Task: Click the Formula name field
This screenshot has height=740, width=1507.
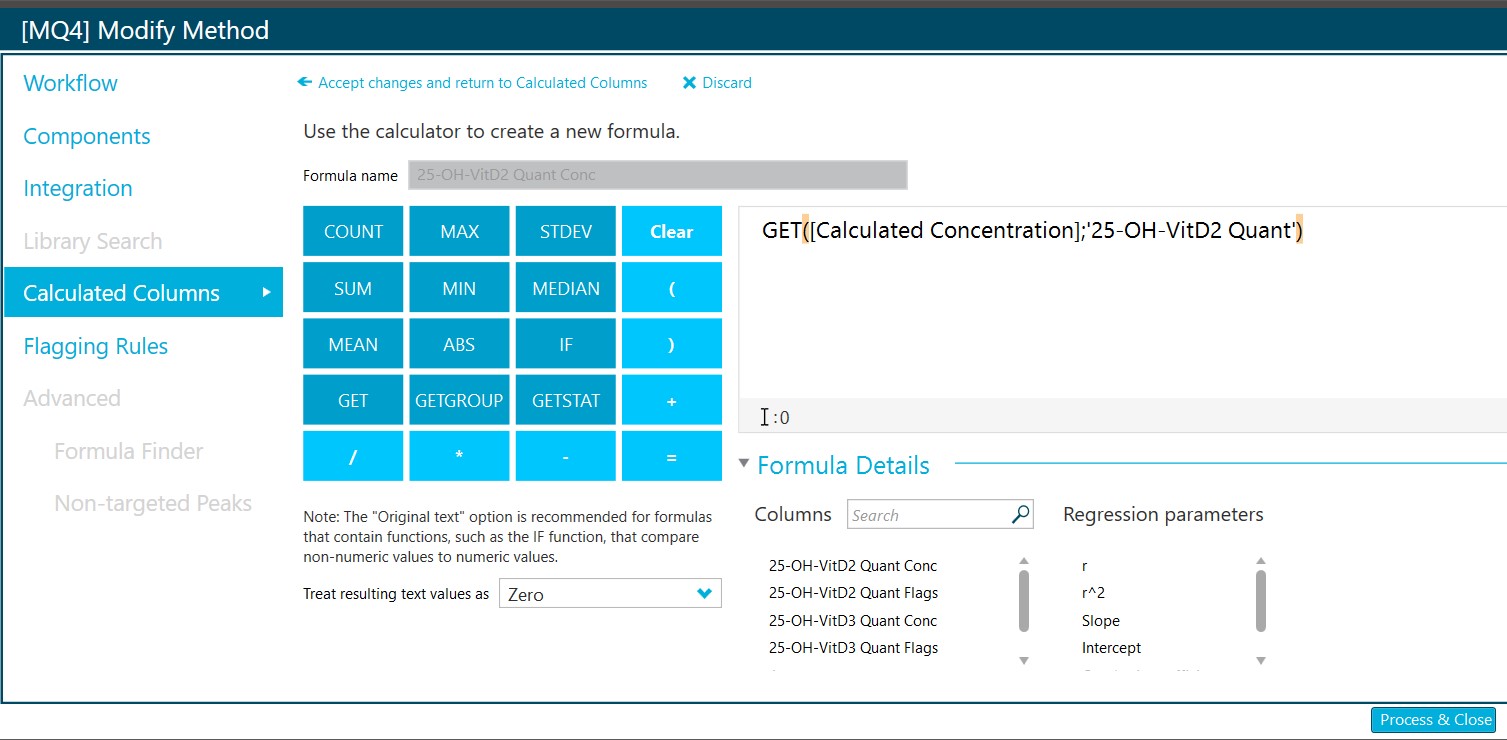Action: tap(657, 175)
